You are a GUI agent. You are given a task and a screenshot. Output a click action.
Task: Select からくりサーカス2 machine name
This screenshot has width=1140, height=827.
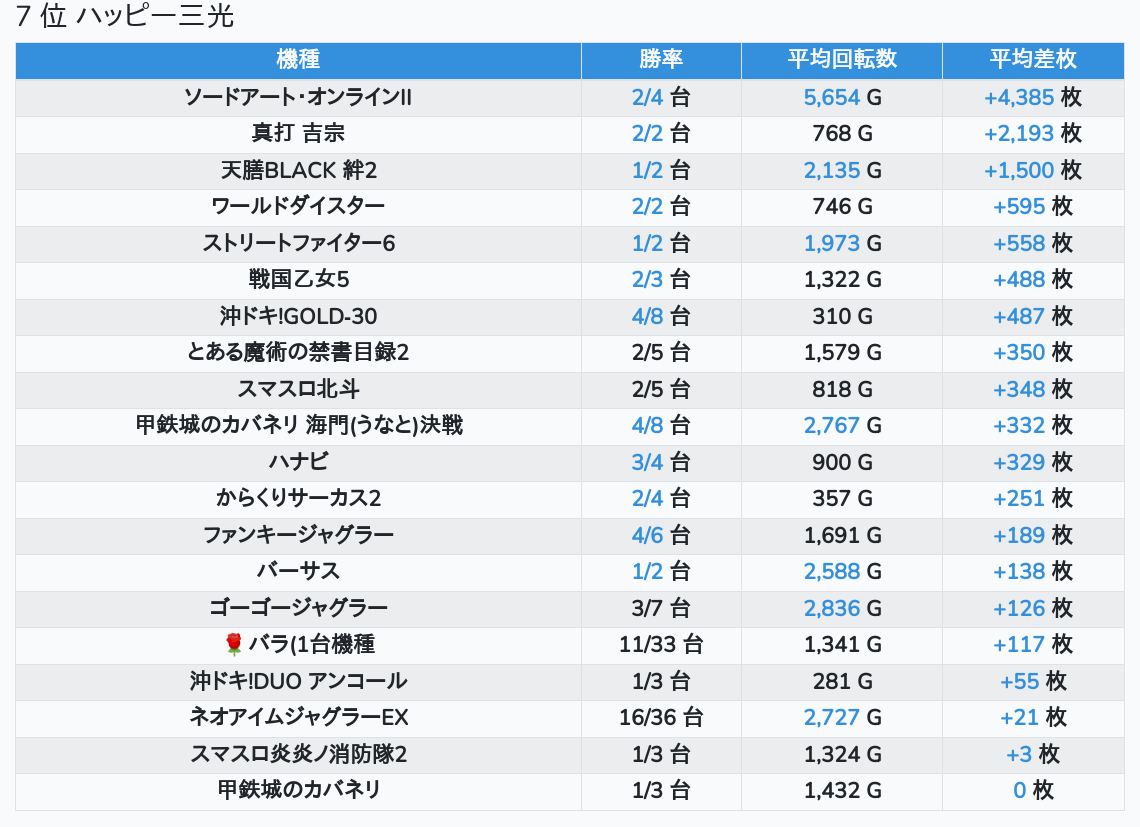point(298,498)
